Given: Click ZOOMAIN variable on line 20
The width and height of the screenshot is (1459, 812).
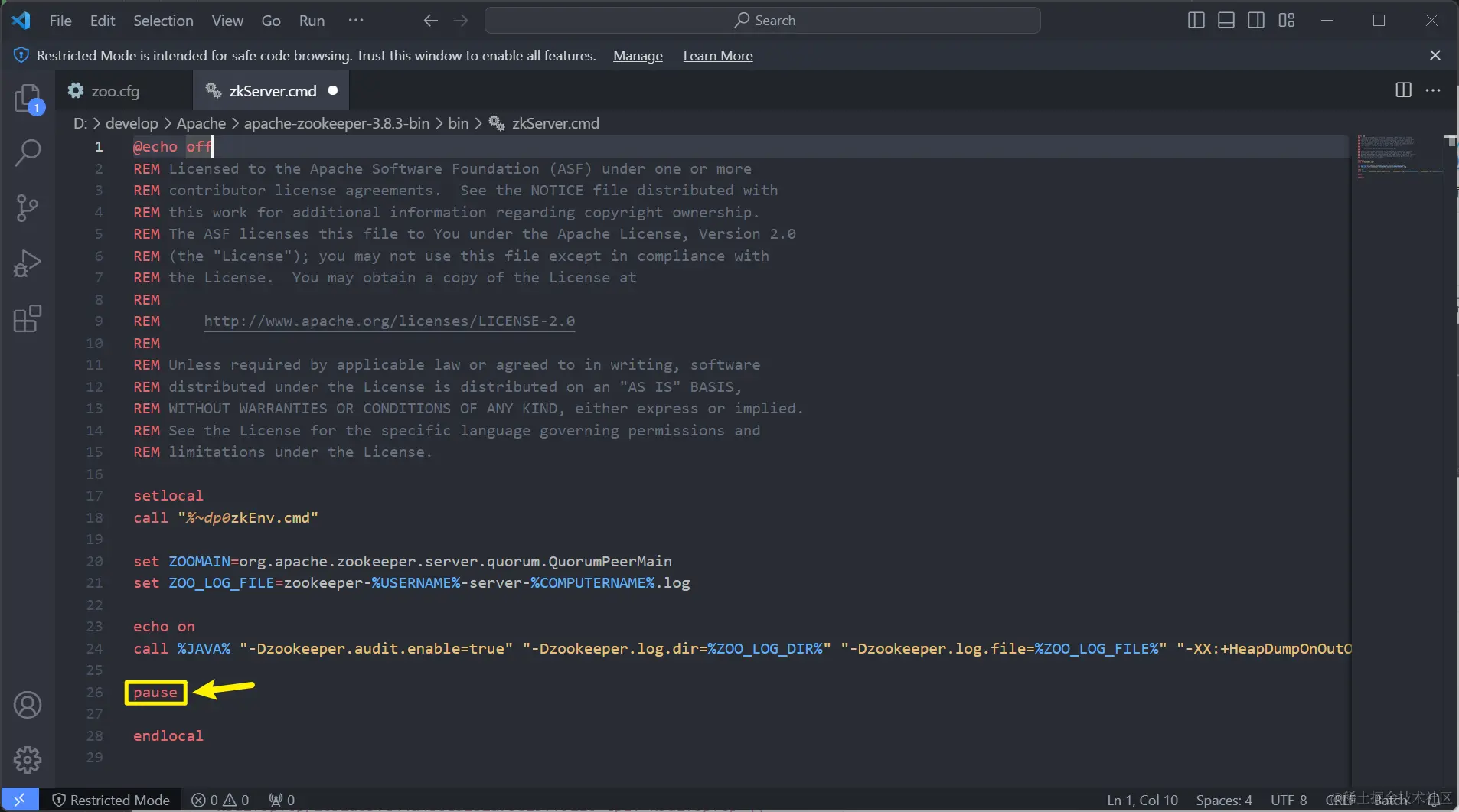Looking at the screenshot, I should click(199, 561).
